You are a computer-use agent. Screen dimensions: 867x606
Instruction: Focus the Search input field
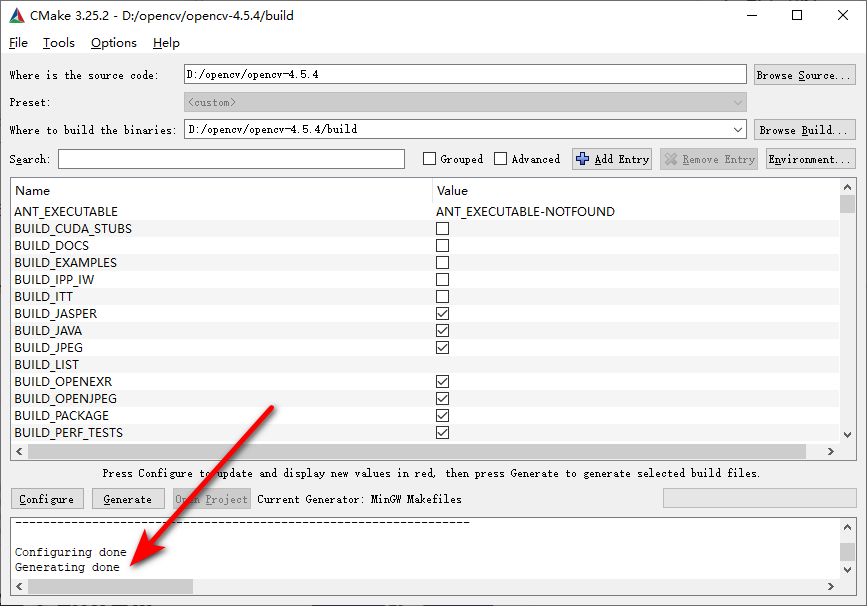(x=231, y=159)
